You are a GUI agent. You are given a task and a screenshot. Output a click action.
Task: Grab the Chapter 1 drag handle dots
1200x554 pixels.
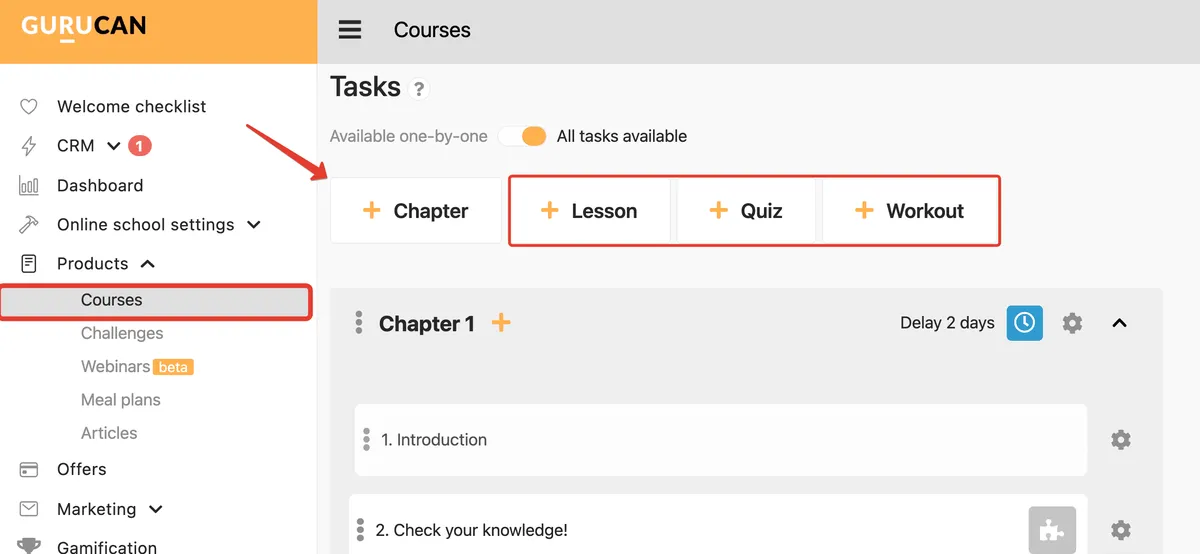click(x=359, y=323)
